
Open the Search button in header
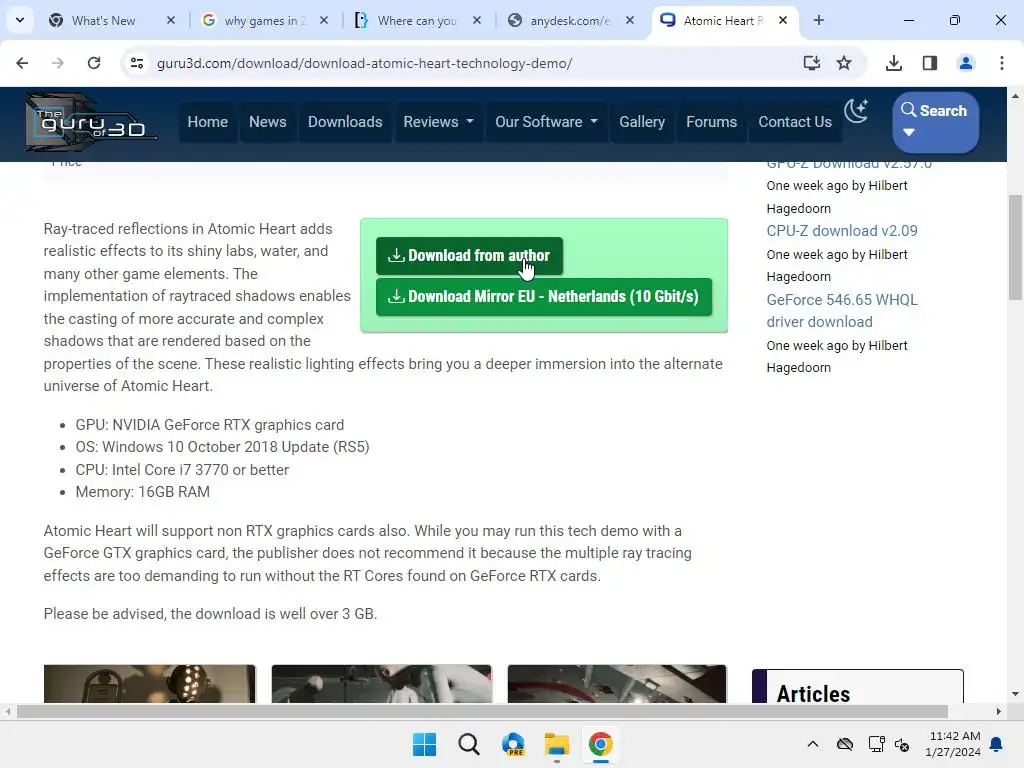pyautogui.click(x=935, y=121)
